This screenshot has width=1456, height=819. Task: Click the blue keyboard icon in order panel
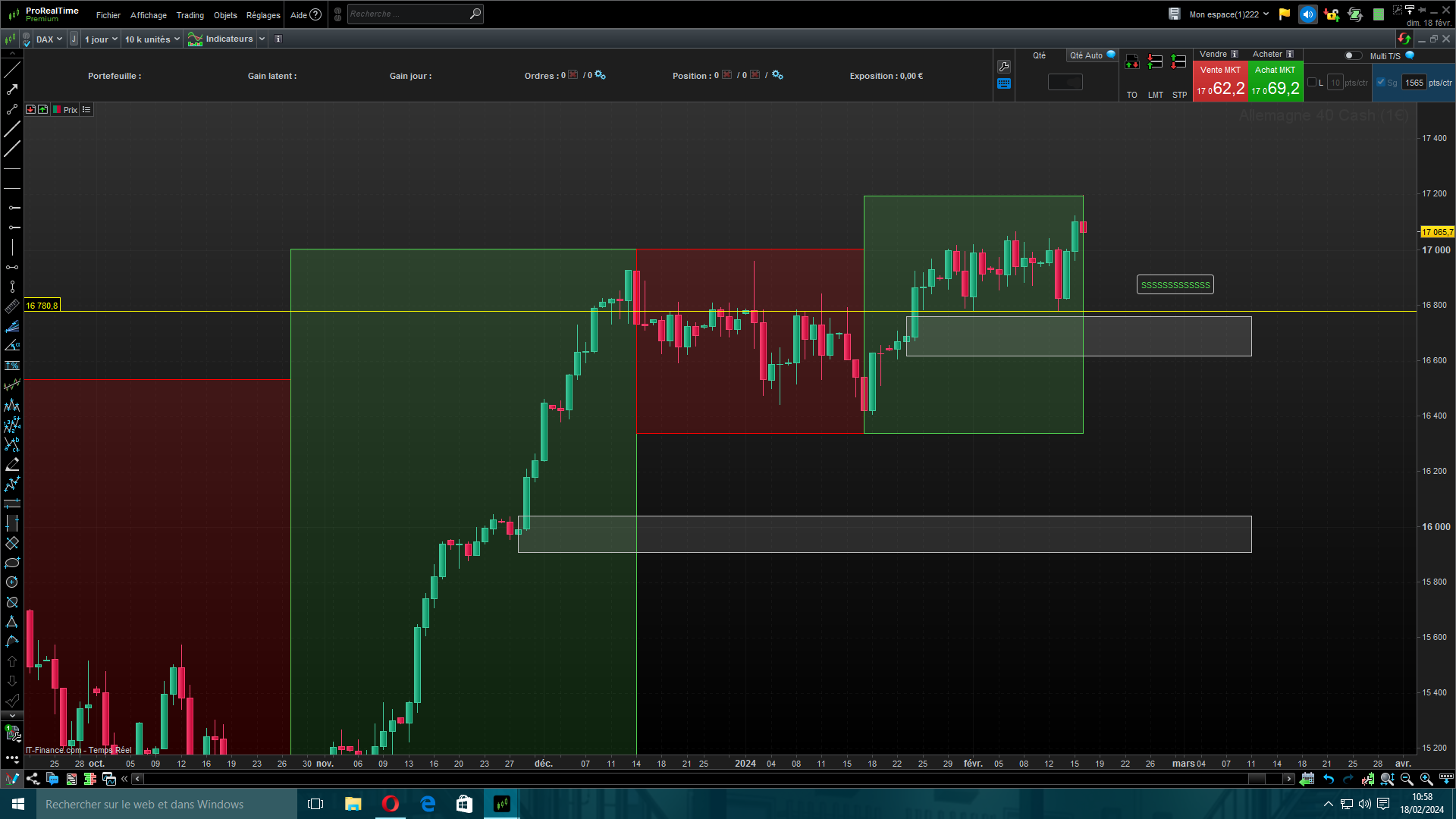click(1004, 84)
